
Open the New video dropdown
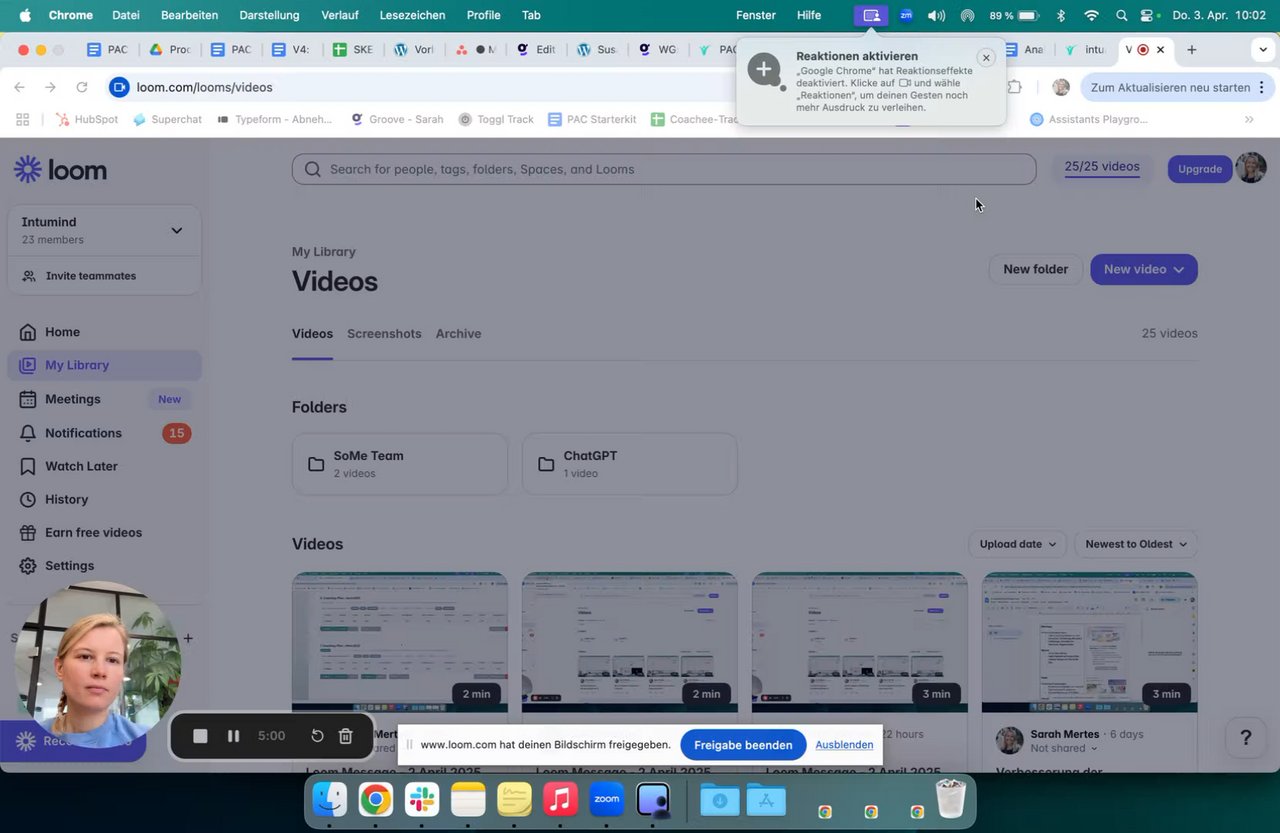tap(1144, 269)
